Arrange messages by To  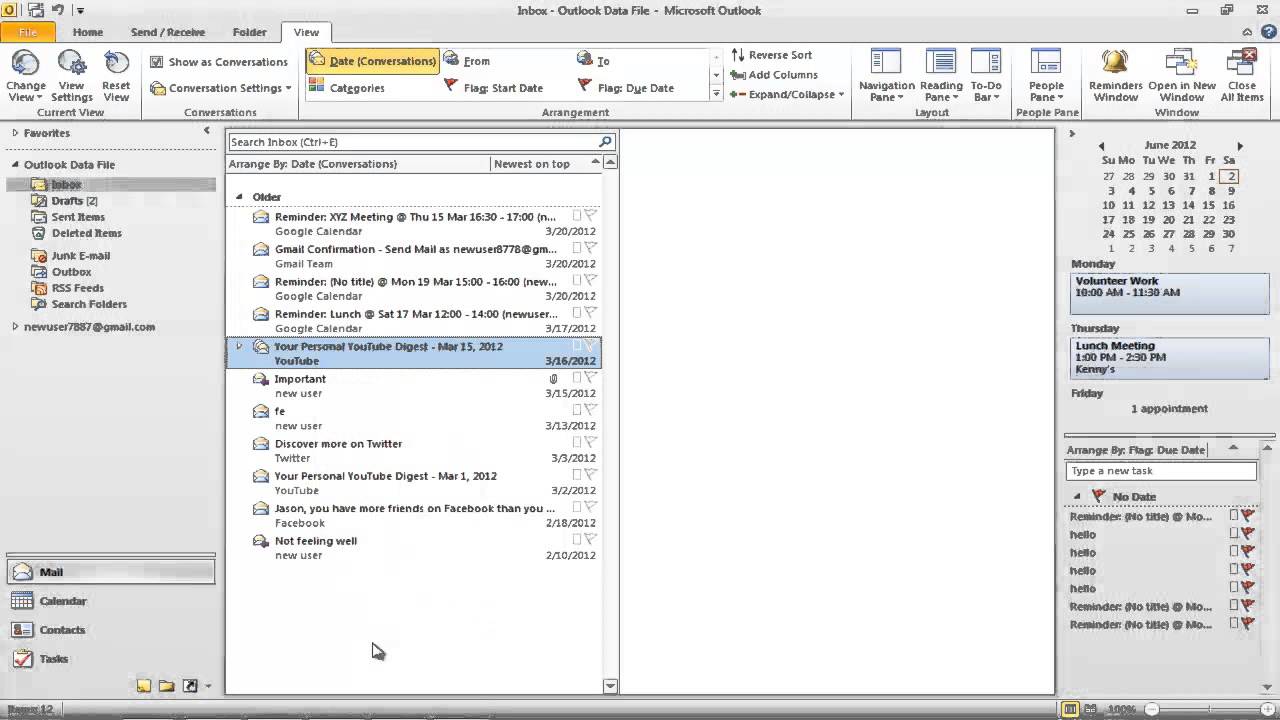pyautogui.click(x=594, y=61)
